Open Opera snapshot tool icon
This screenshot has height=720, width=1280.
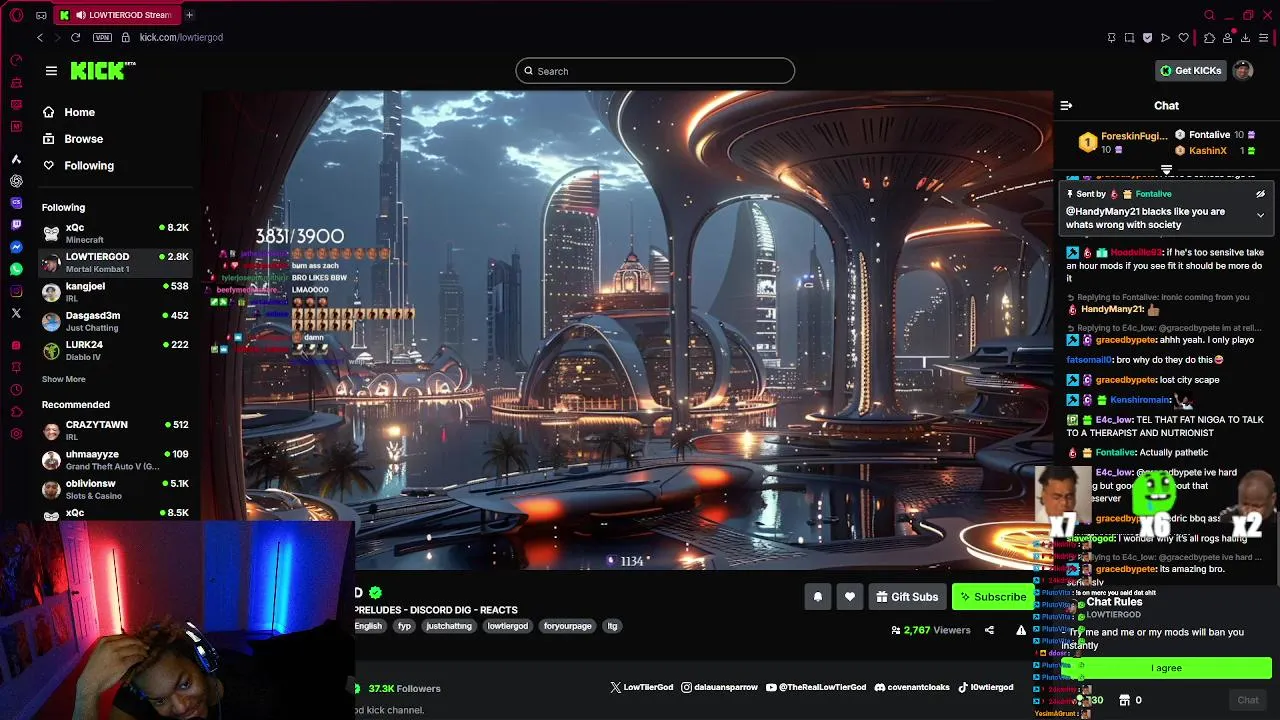pyautogui.click(x=1129, y=38)
